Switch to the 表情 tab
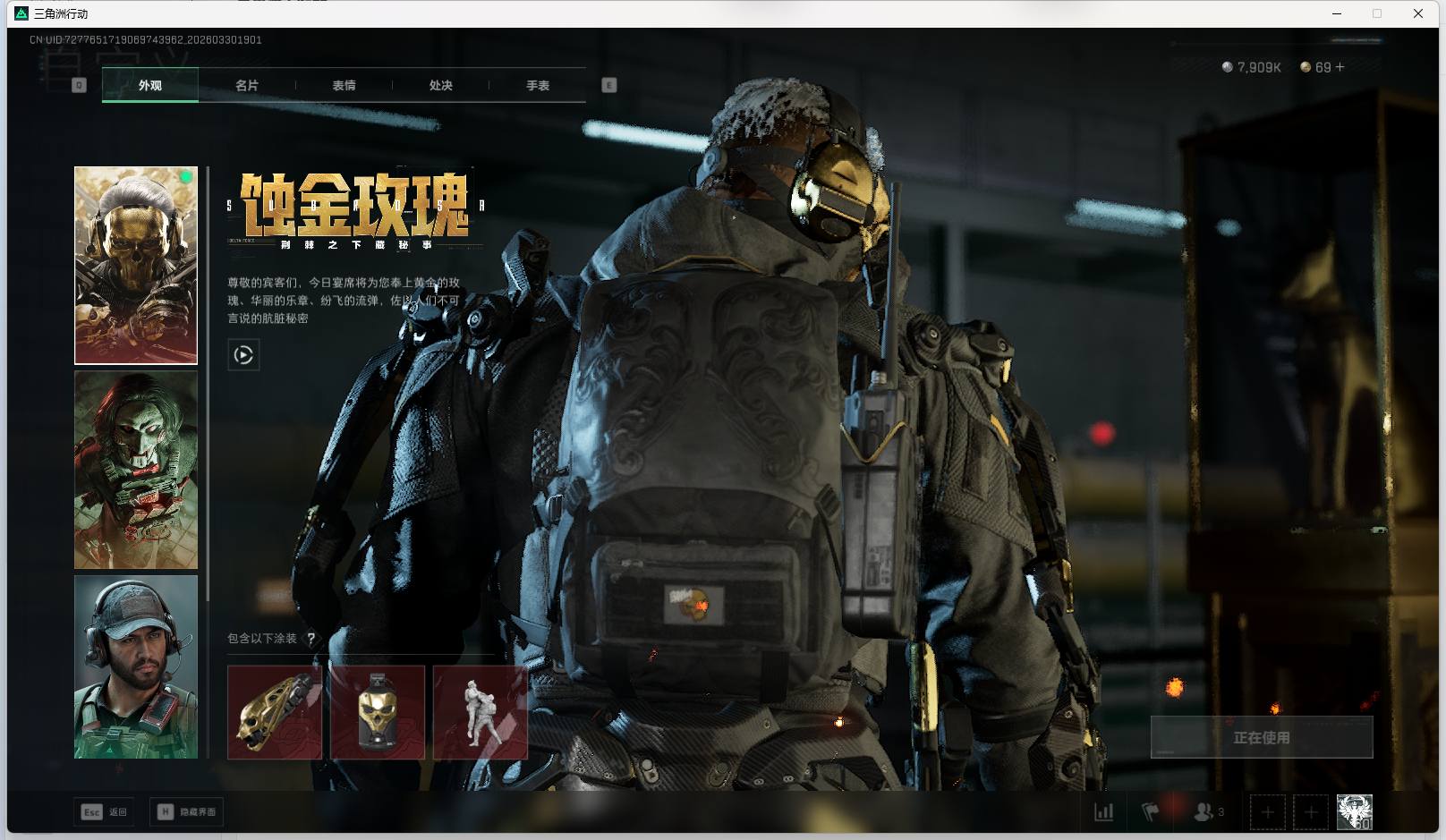This screenshot has height=840, width=1446. [x=344, y=85]
